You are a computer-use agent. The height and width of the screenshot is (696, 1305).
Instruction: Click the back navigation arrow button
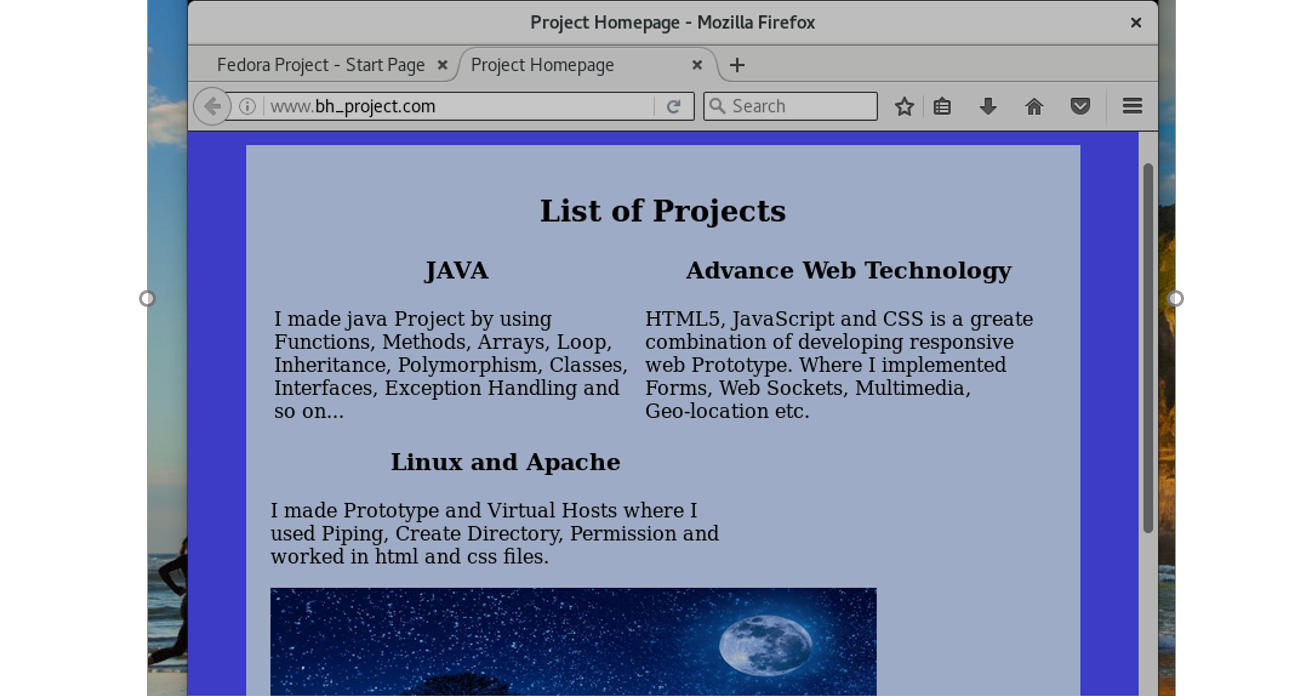pyautogui.click(x=212, y=106)
